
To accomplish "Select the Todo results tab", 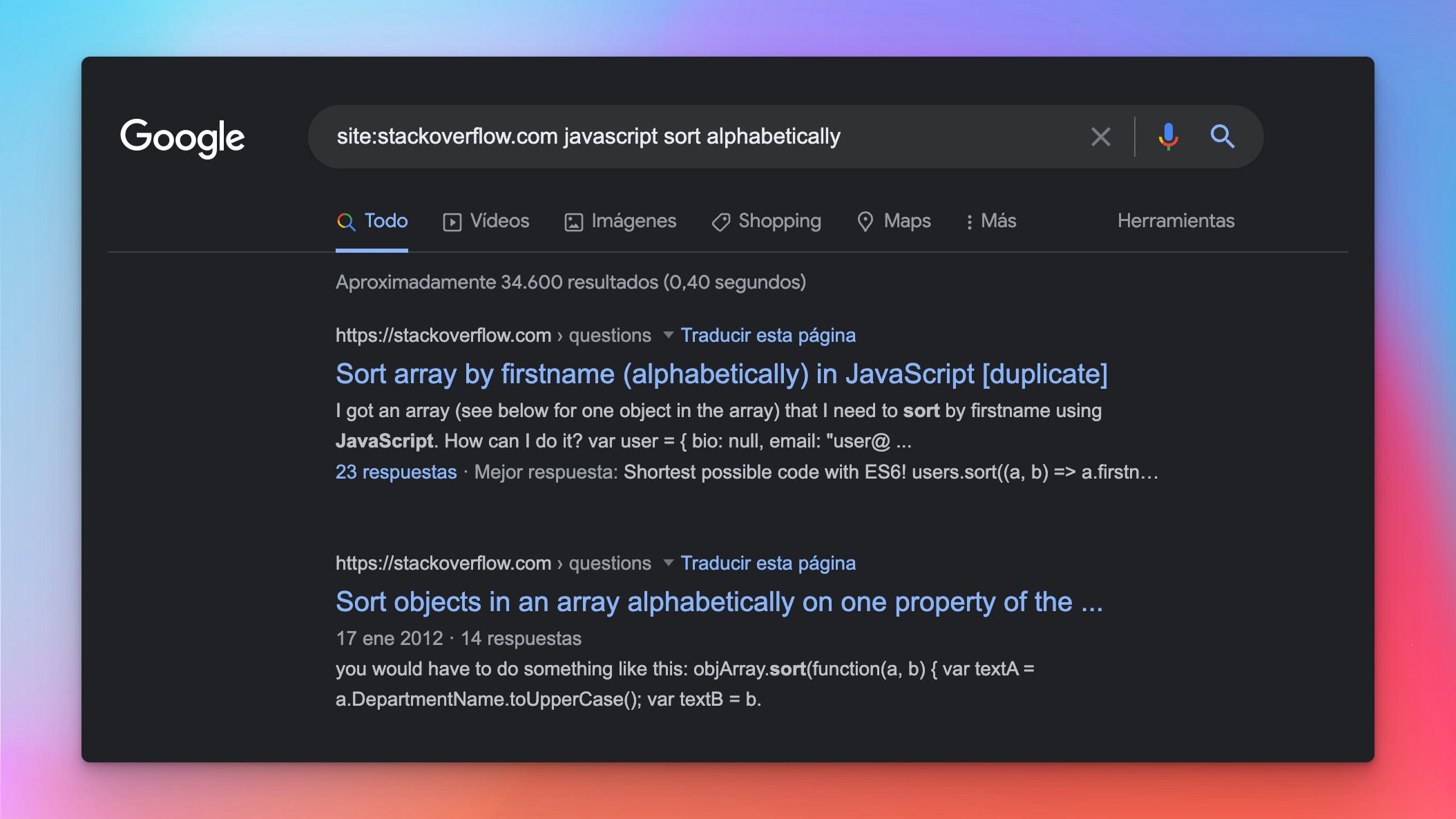I will (x=372, y=221).
